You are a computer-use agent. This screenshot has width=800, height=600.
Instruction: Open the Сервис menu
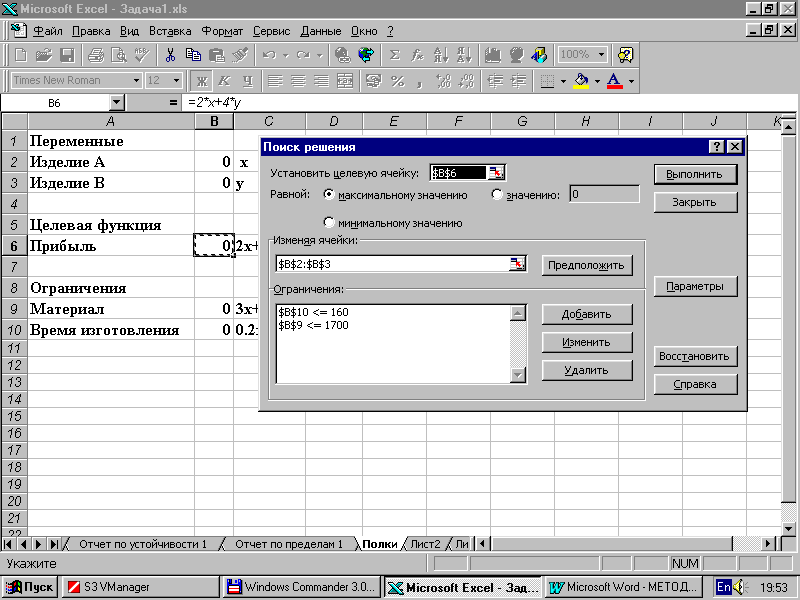271,31
